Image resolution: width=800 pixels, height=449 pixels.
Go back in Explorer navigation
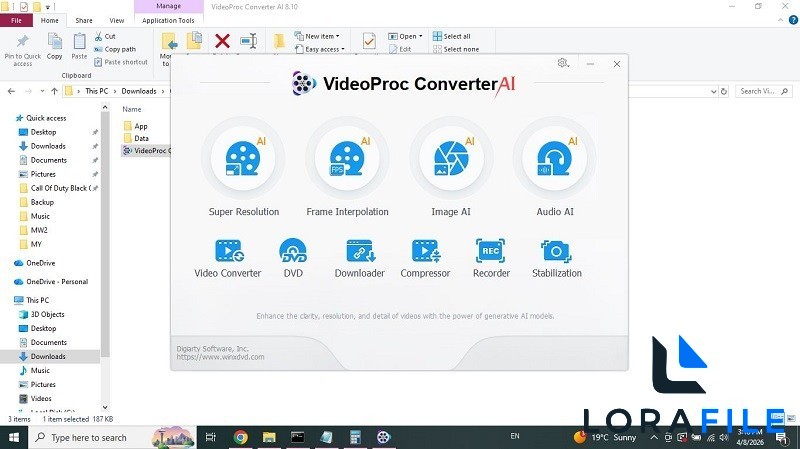[x=11, y=91]
